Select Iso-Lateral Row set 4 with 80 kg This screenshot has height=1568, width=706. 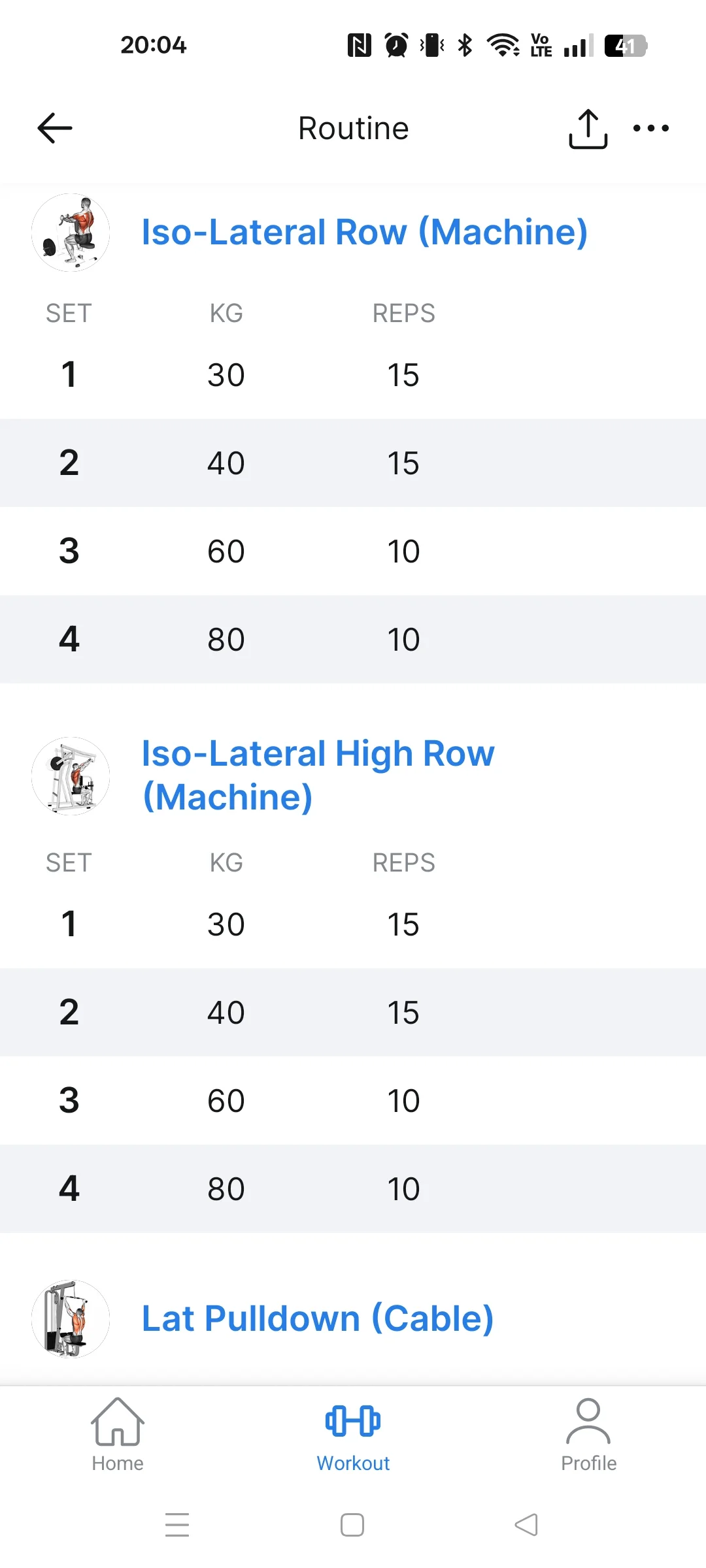coord(353,639)
